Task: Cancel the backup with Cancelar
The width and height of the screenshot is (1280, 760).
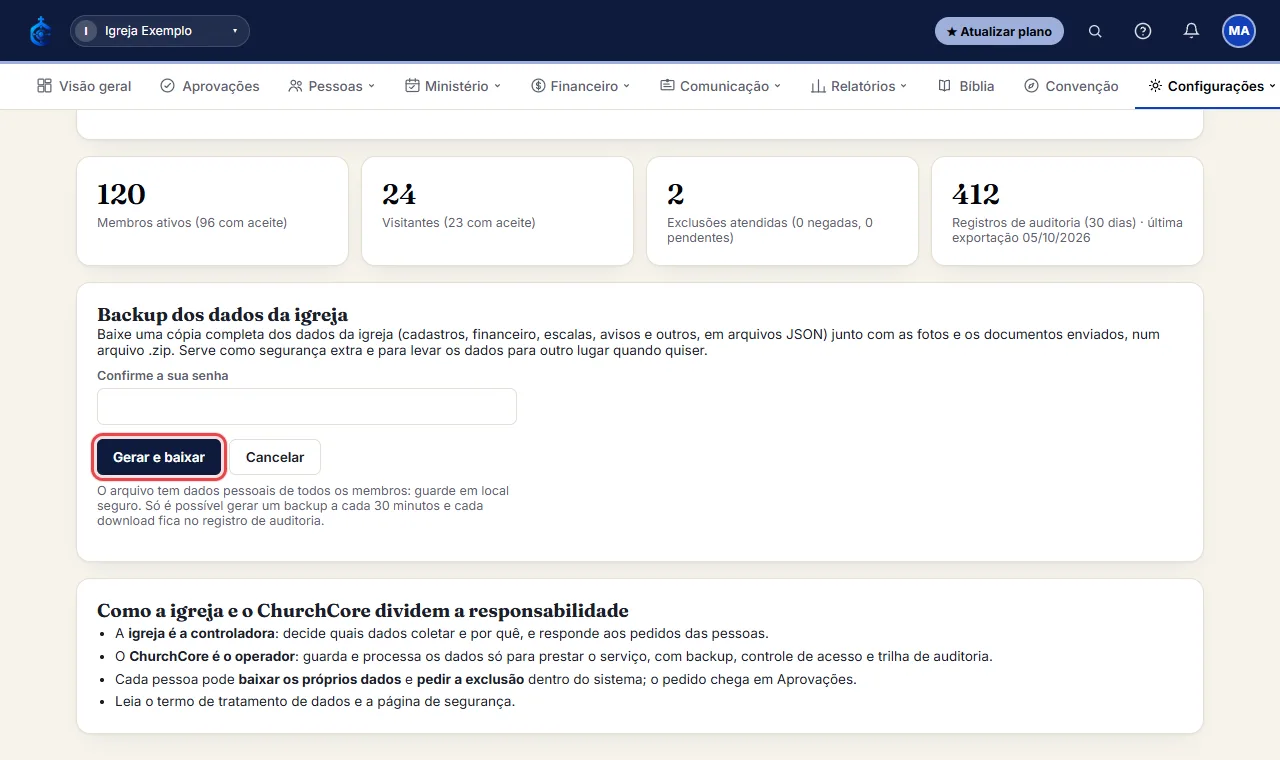Action: coord(275,457)
